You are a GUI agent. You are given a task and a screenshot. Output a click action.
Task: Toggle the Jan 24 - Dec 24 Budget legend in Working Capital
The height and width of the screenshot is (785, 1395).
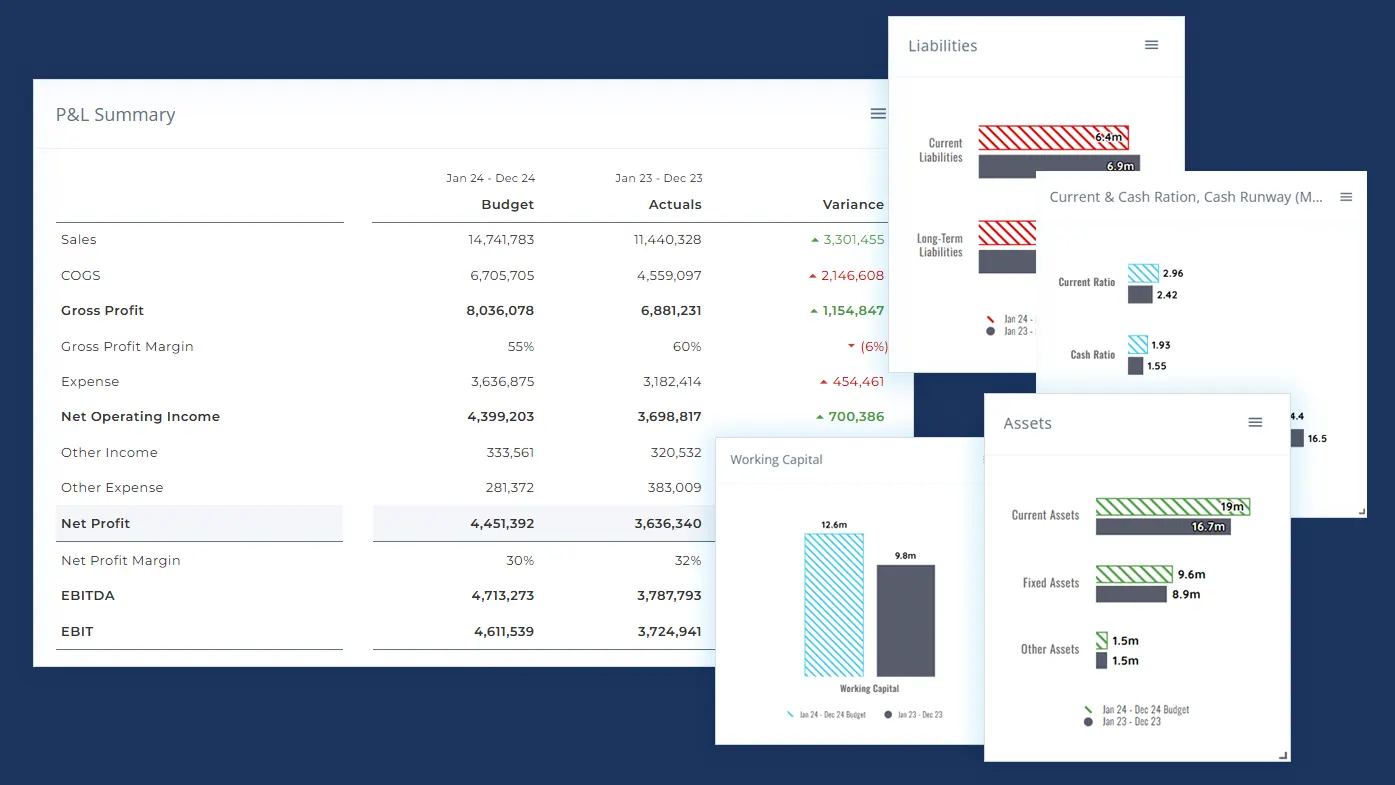(831, 714)
